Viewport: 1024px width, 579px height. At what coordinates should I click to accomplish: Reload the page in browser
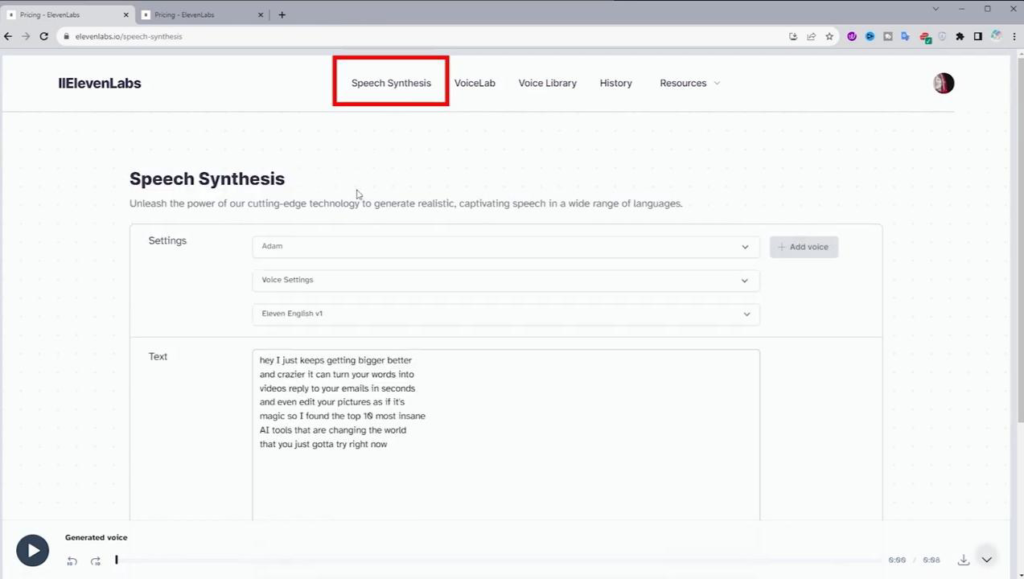coord(43,36)
